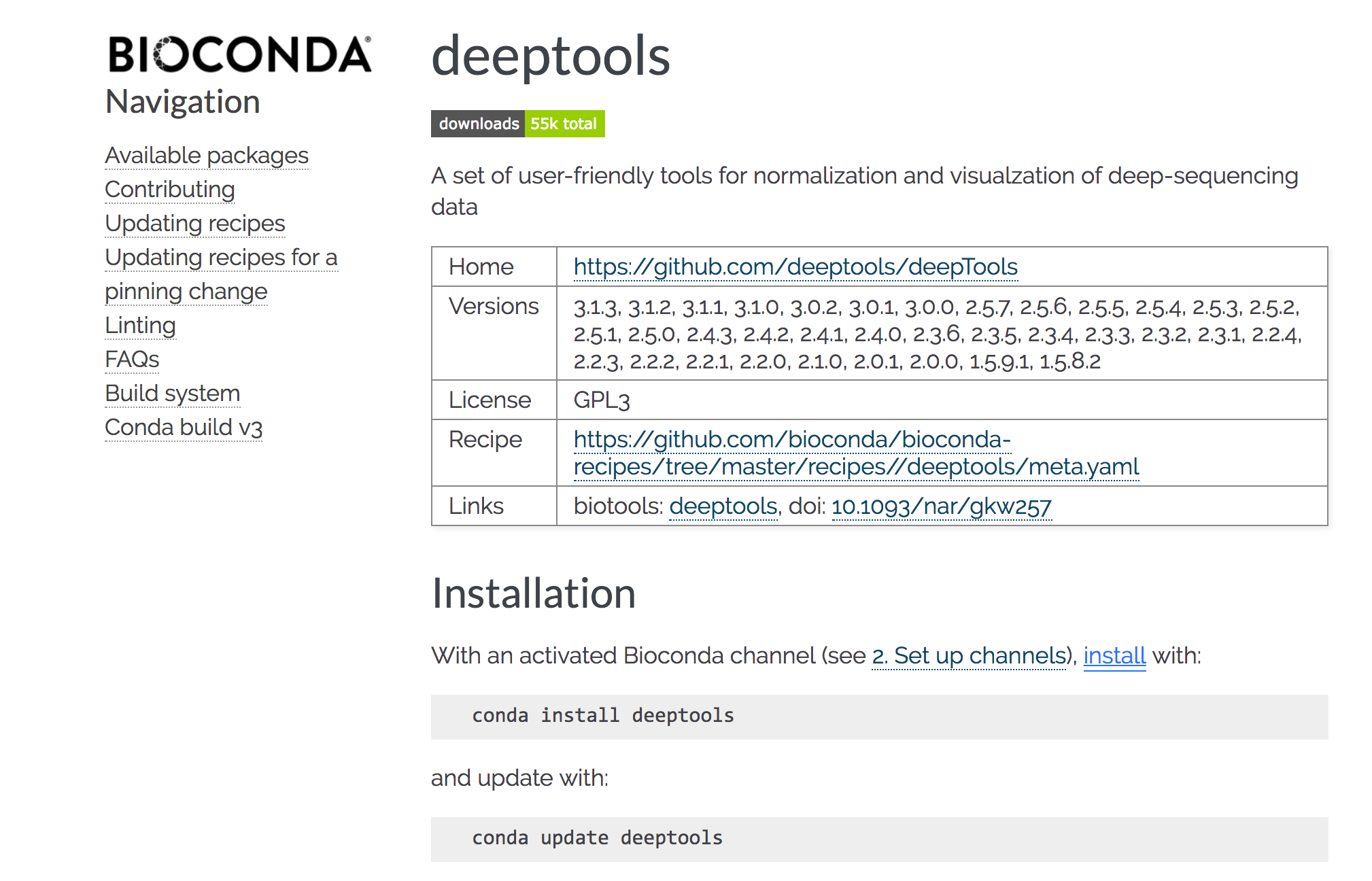Click the 'and update with:' text
Screen dimensions: 1372x881
(x=519, y=778)
